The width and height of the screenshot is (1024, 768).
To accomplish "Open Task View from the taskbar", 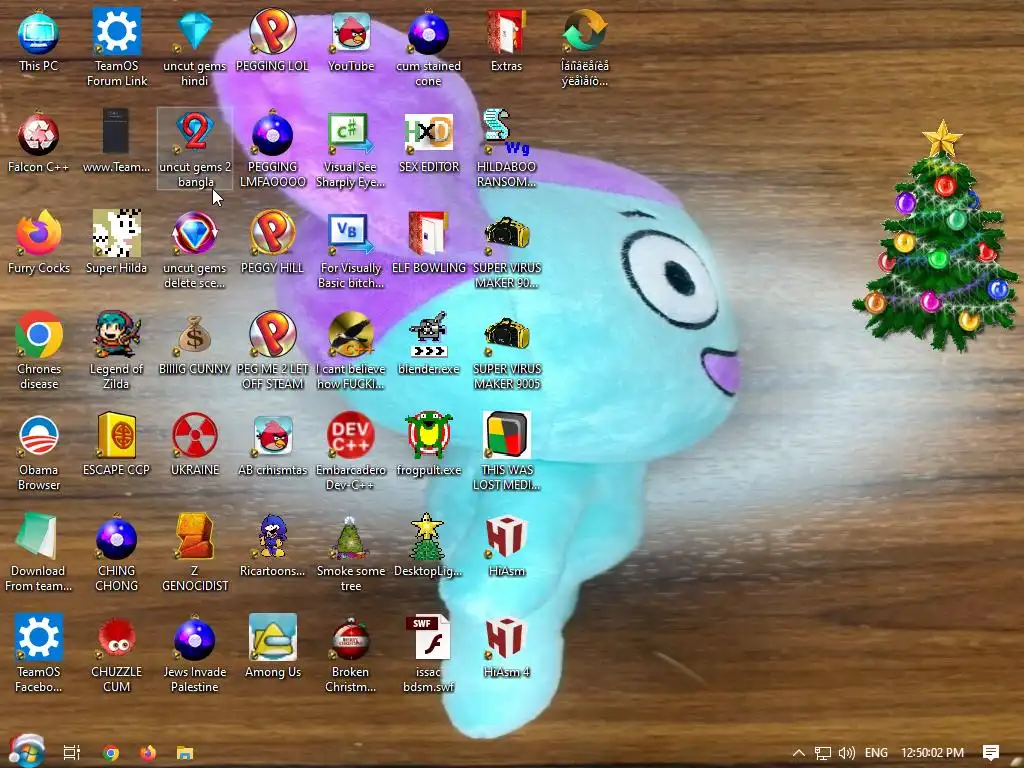I will [x=72, y=753].
